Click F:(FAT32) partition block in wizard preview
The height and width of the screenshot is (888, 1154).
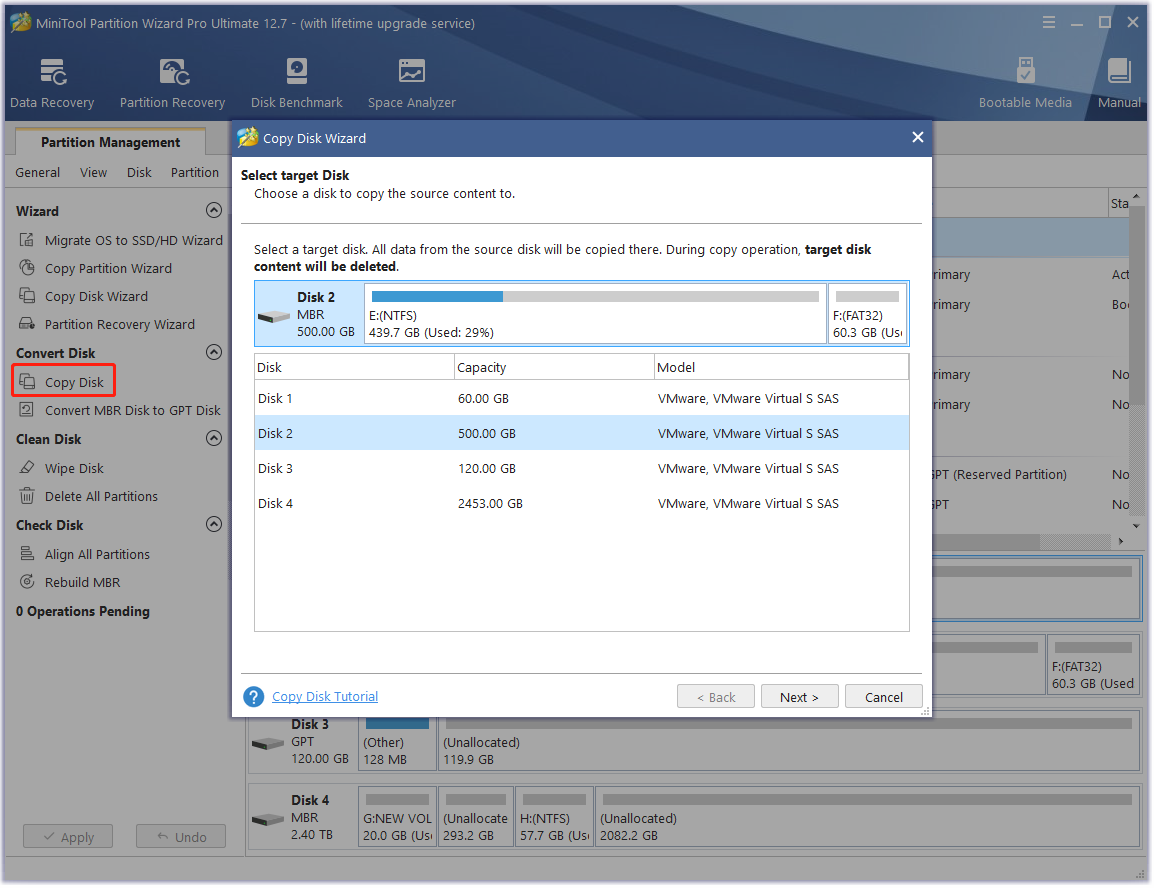click(868, 314)
